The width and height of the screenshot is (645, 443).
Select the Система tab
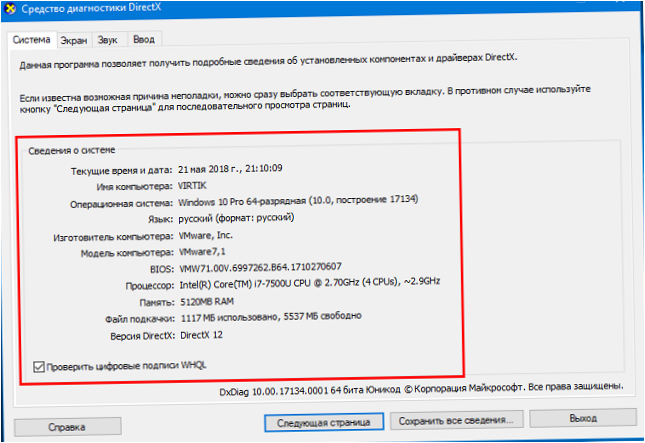32,40
